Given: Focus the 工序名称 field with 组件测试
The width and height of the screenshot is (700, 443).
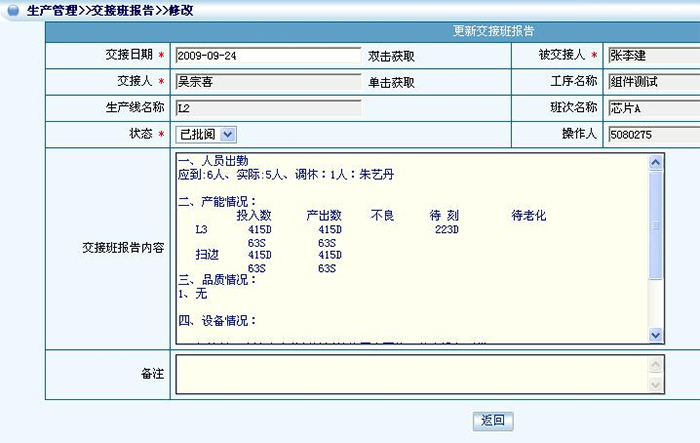Looking at the screenshot, I should click(x=652, y=82).
